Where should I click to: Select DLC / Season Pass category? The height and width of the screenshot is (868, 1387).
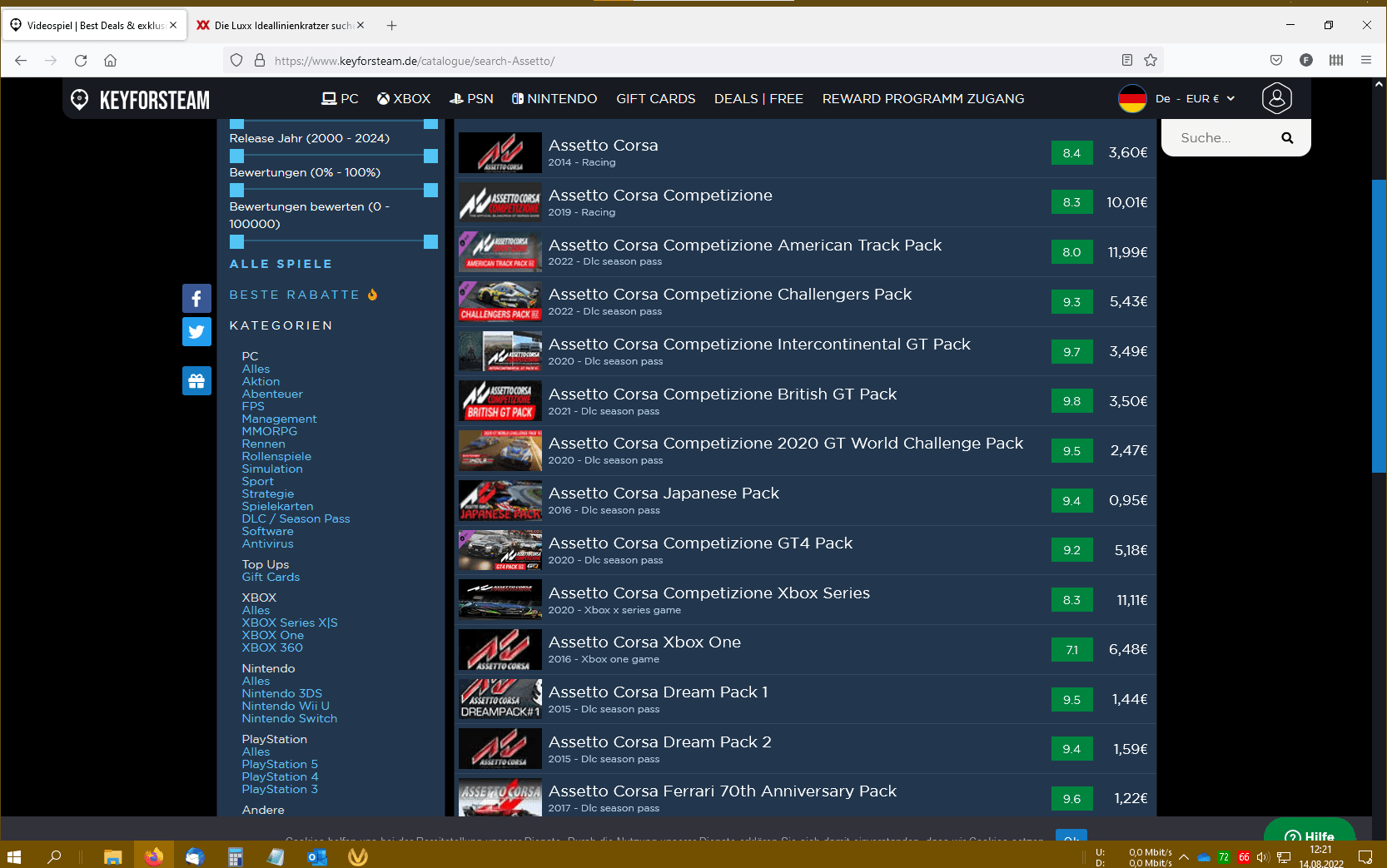click(x=296, y=518)
